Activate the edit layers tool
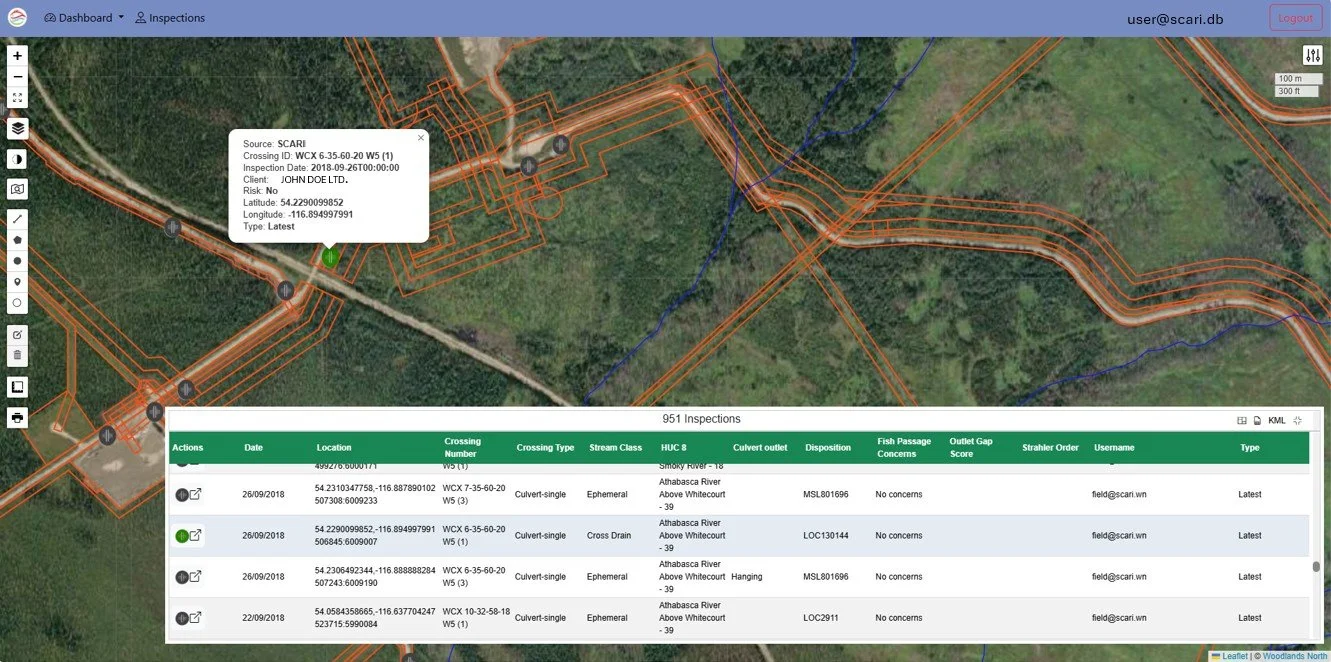Image resolution: width=1331 pixels, height=662 pixels. tap(17, 334)
